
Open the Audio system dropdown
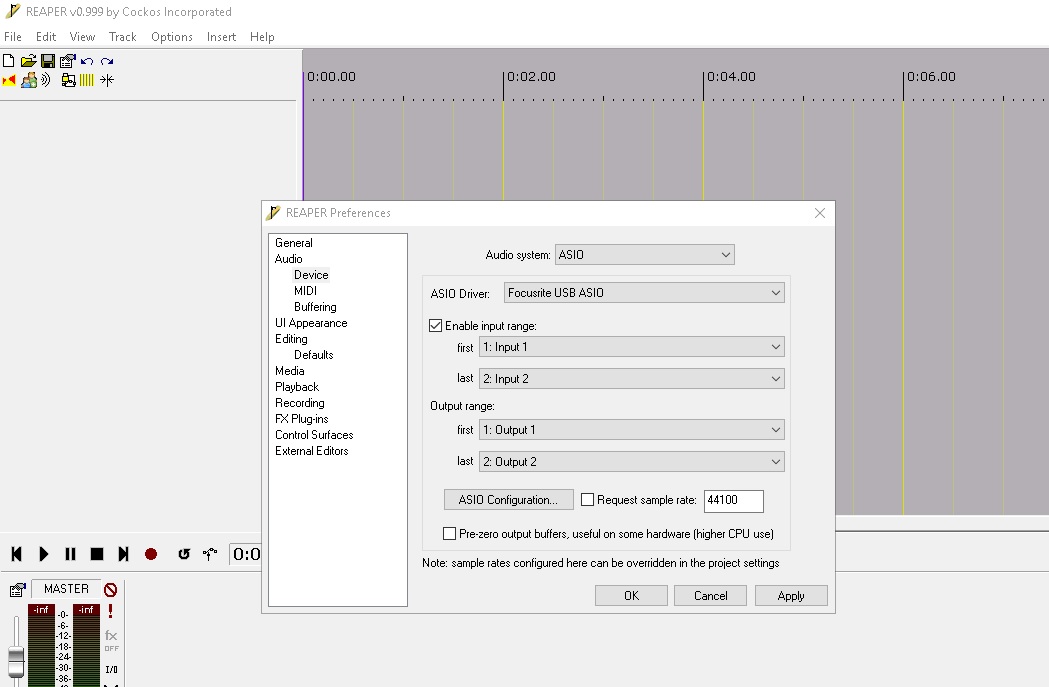(644, 255)
